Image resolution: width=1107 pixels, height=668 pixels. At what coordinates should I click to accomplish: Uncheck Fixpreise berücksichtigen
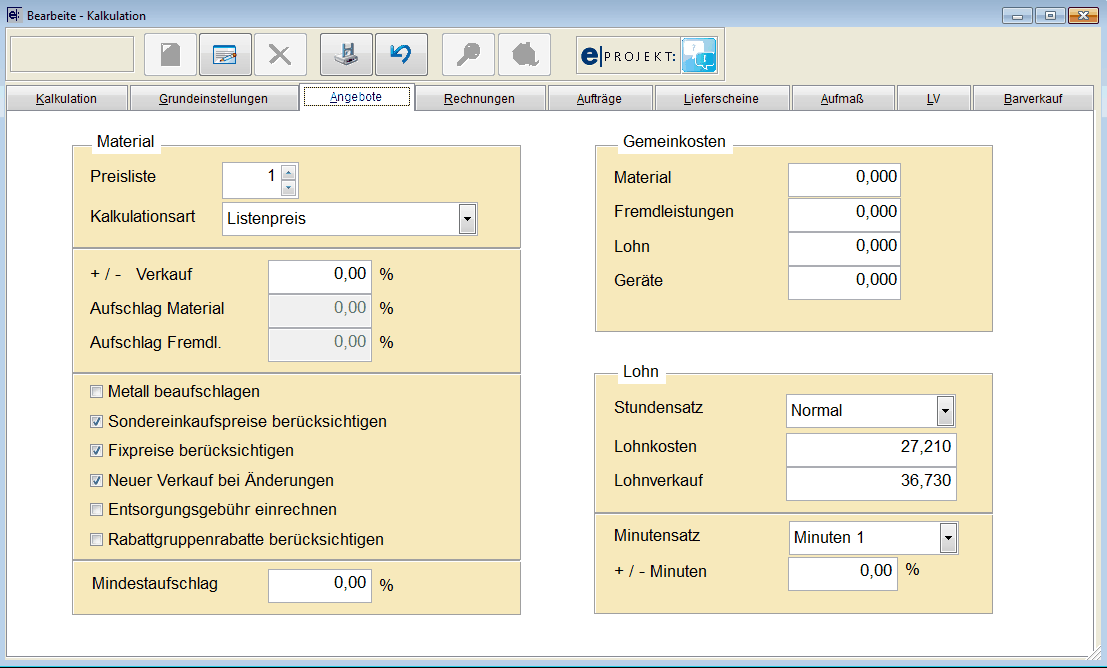point(97,451)
